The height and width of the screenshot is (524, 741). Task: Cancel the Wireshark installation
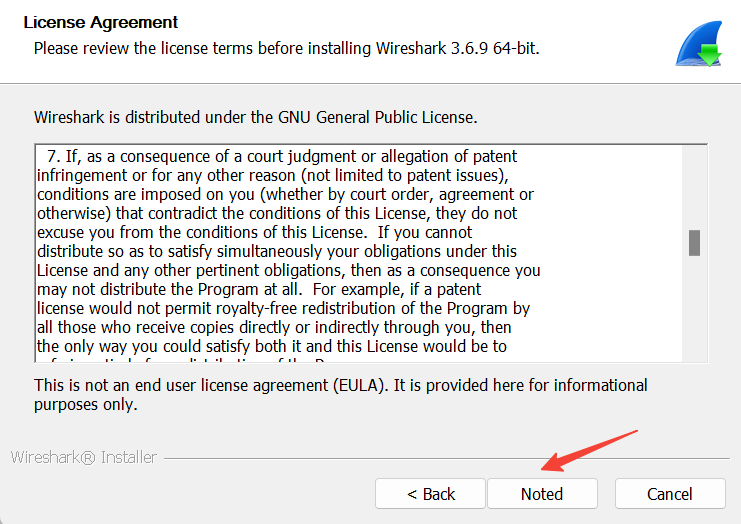tap(669, 494)
